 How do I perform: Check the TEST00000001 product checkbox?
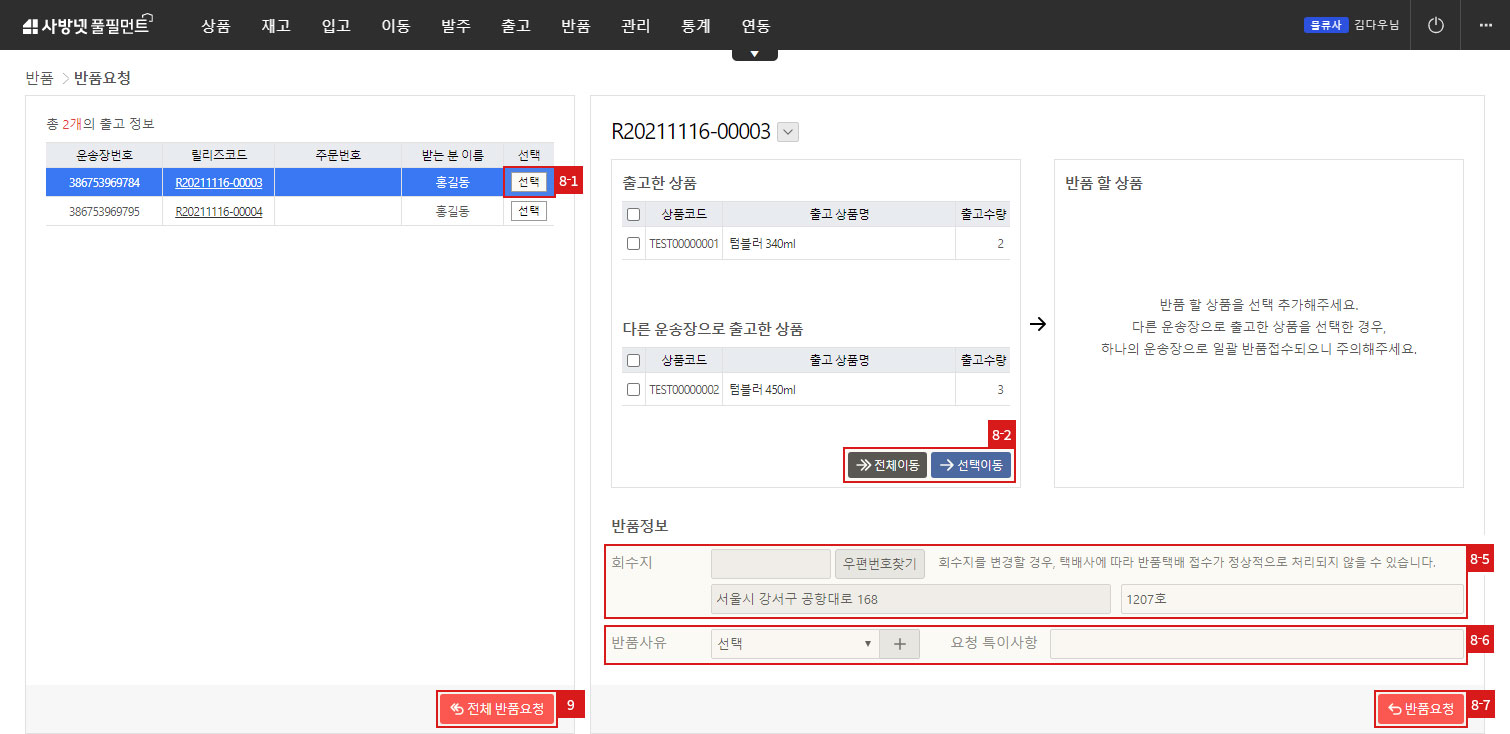[633, 243]
